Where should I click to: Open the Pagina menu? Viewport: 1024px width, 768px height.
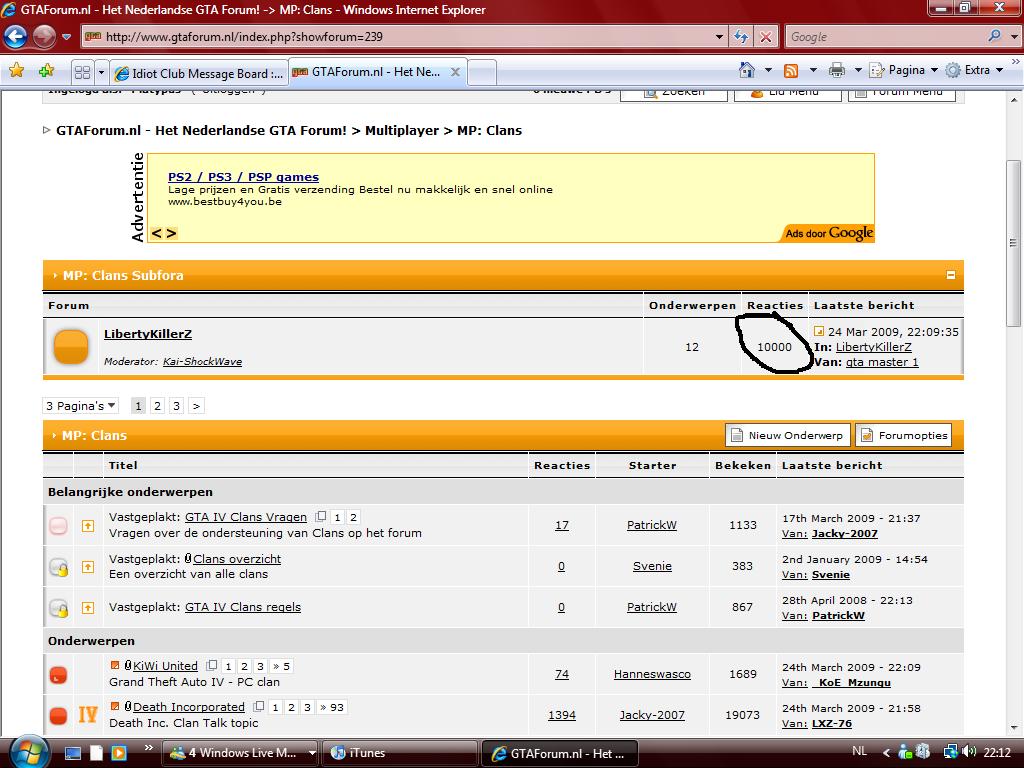pyautogui.click(x=904, y=70)
